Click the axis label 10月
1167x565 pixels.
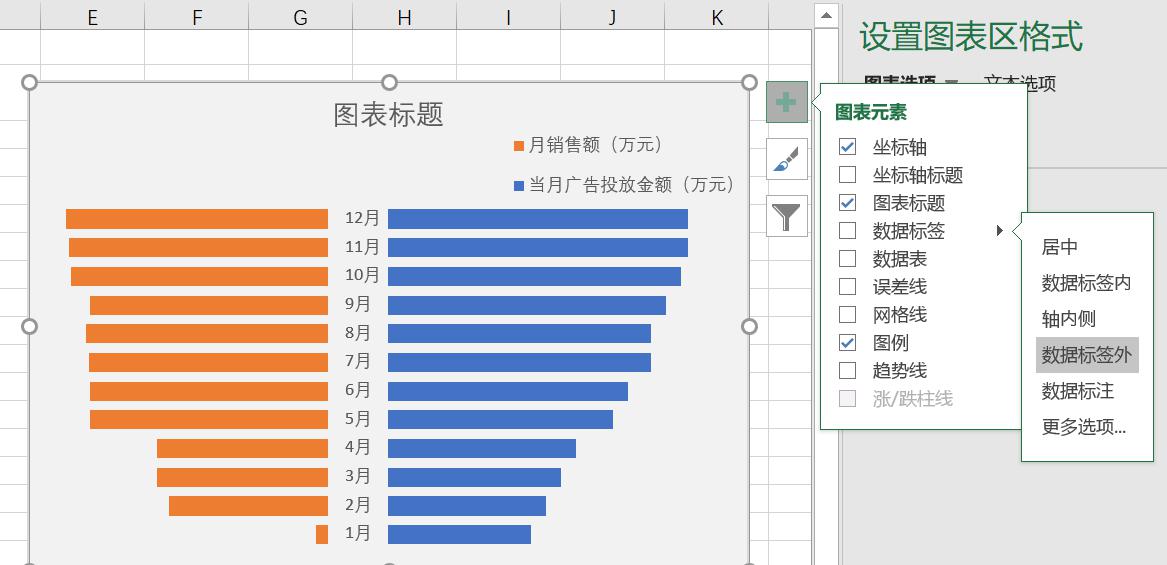(x=362, y=275)
